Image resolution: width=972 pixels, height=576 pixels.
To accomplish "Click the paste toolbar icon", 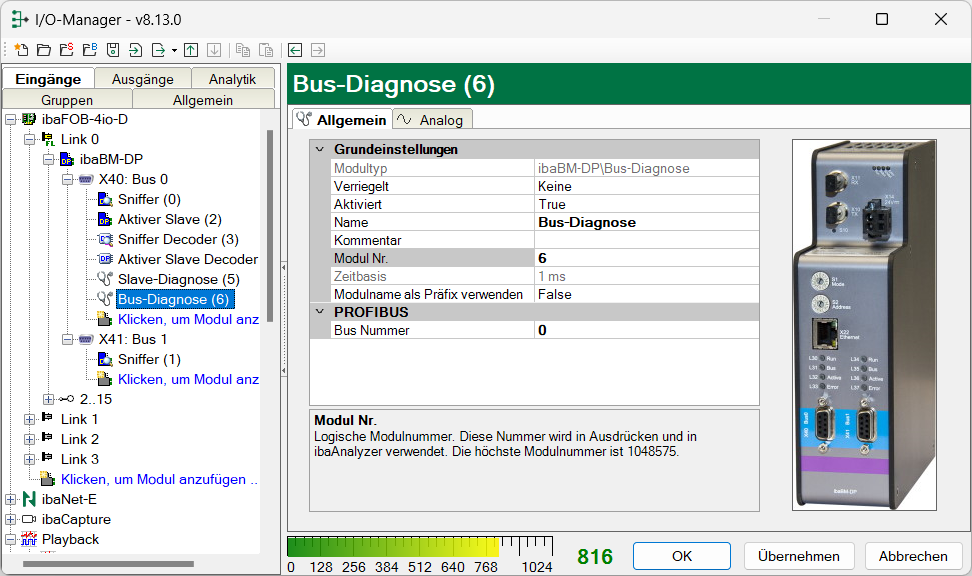I will [266, 50].
